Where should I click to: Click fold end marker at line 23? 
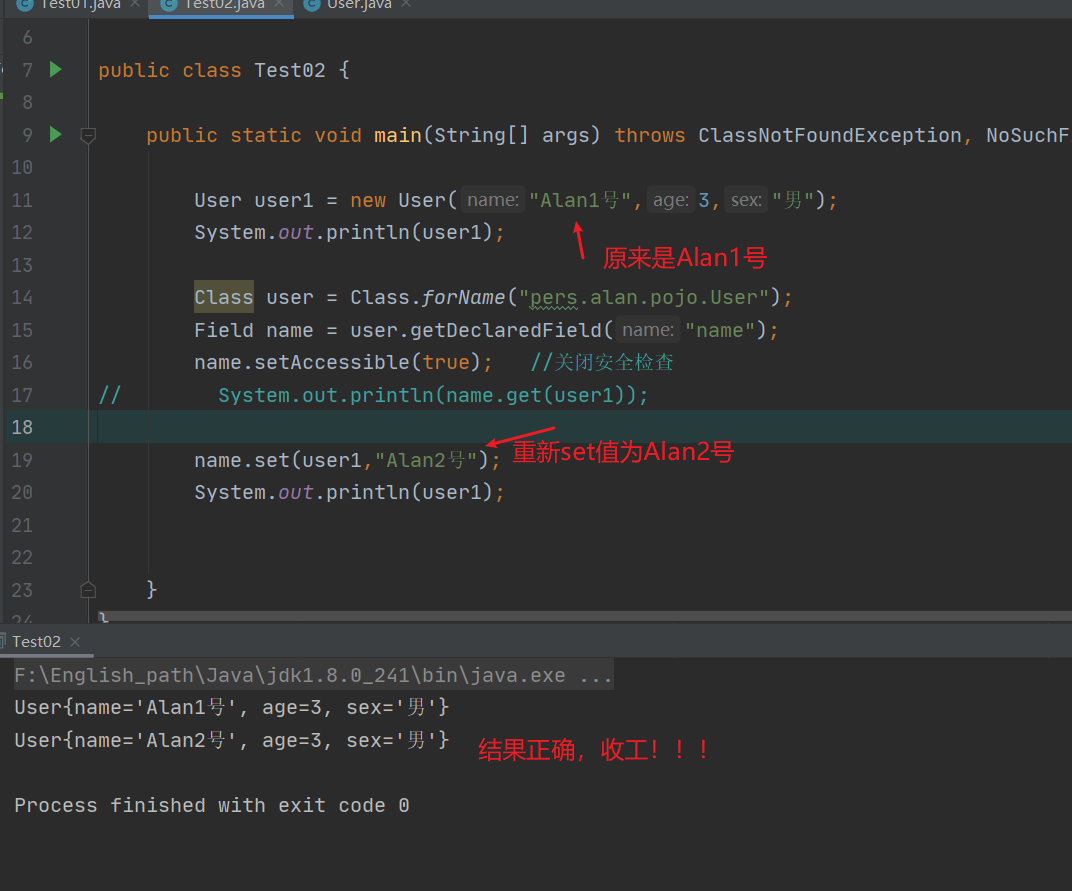click(88, 589)
